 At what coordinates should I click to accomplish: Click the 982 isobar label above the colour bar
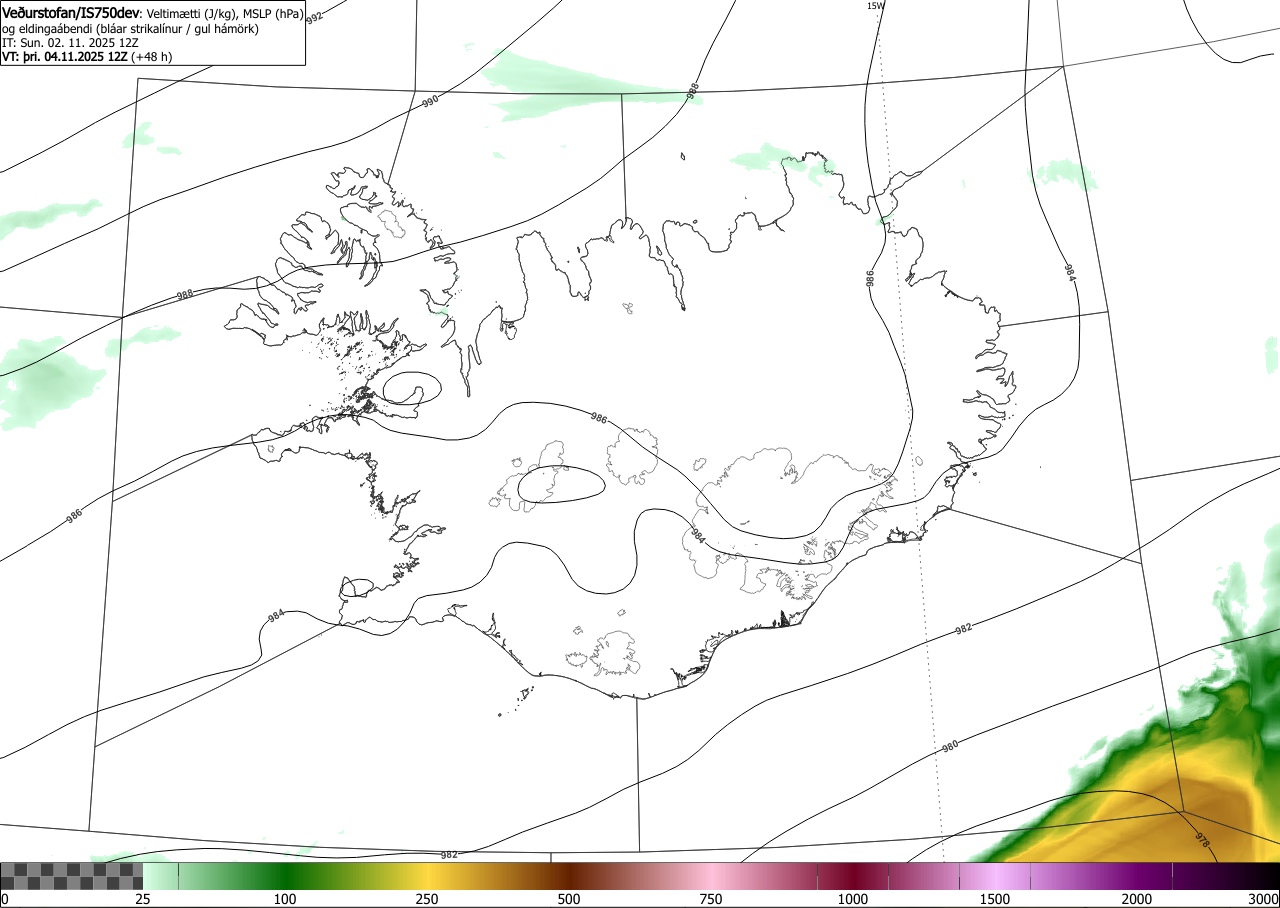click(x=449, y=855)
